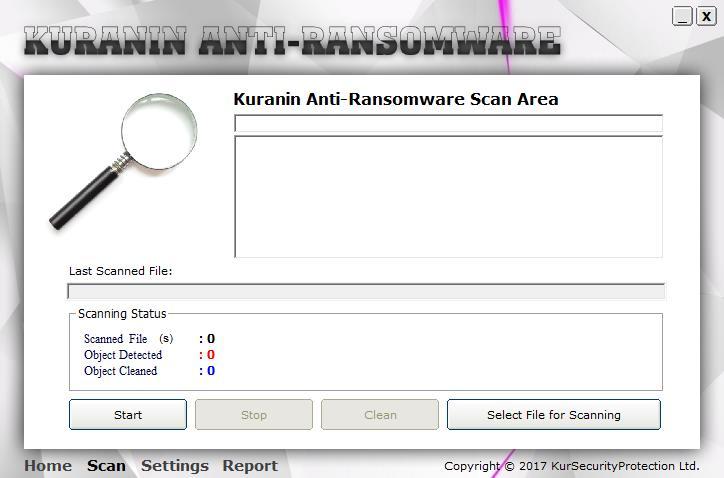Screen dimensions: 724x478
Task: Click the Last Scanned File label
Action: pos(121,271)
